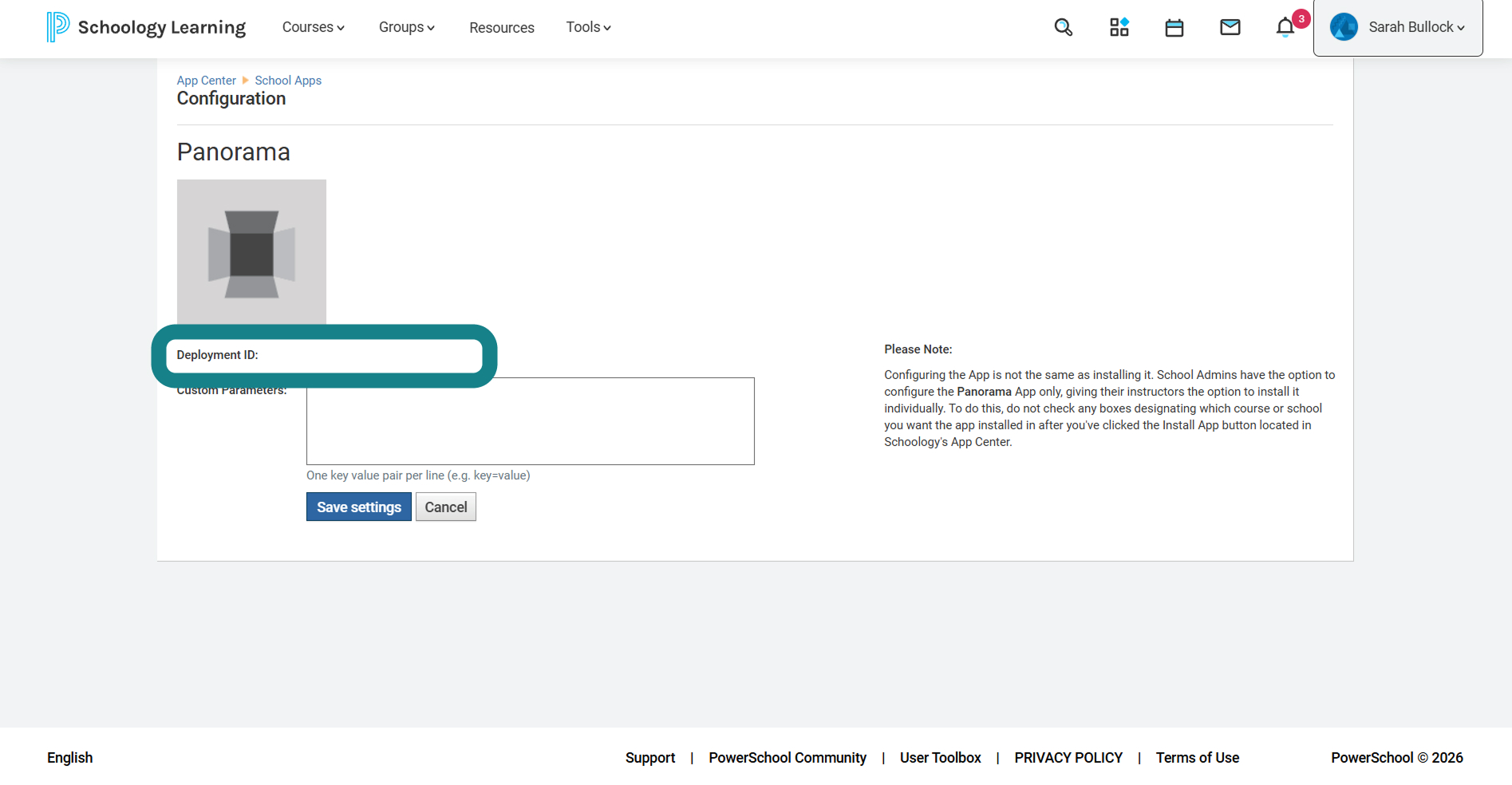Click the Panorama app thumbnail image
The height and width of the screenshot is (785, 1512).
click(x=251, y=252)
